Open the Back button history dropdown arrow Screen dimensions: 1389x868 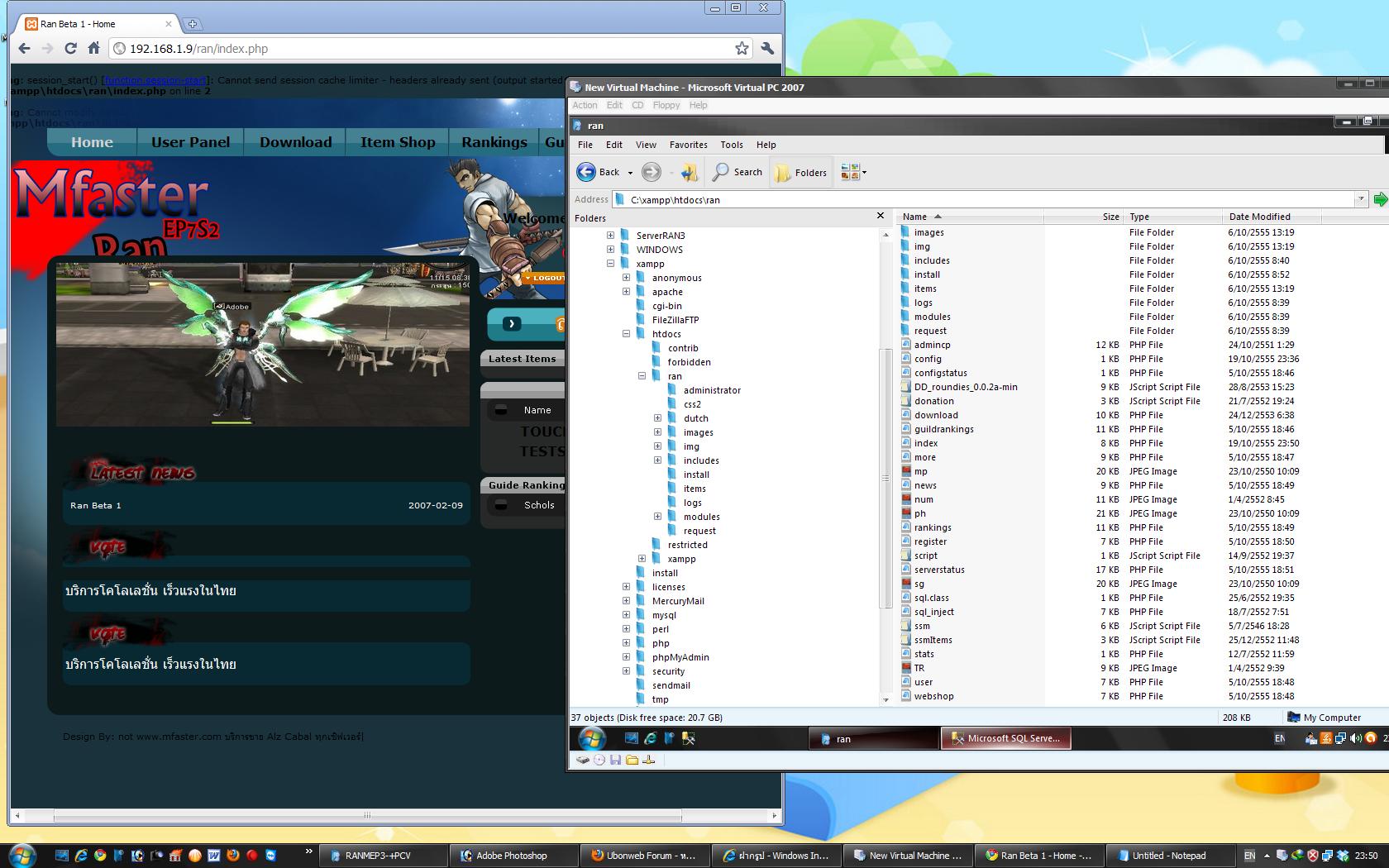(x=630, y=173)
